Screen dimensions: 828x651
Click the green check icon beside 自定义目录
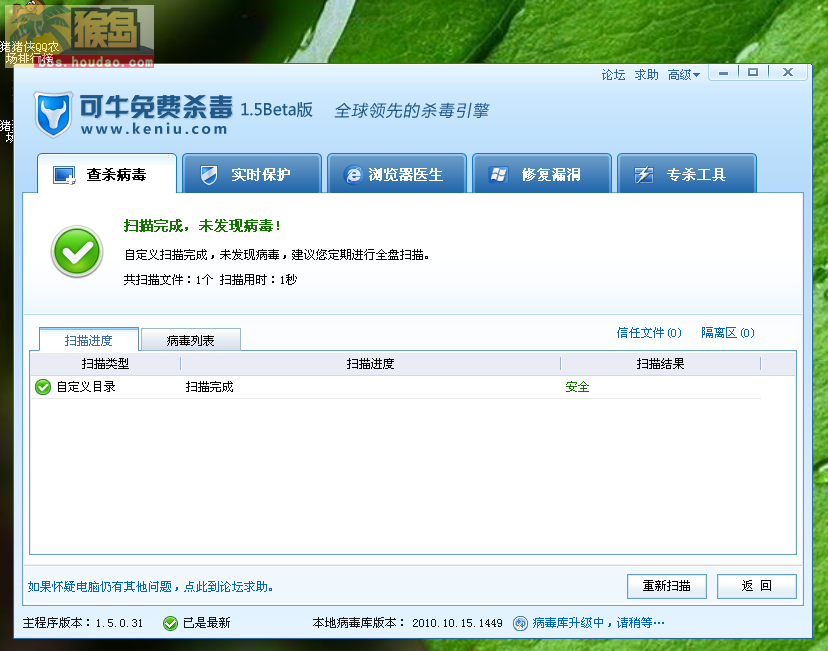click(x=43, y=387)
